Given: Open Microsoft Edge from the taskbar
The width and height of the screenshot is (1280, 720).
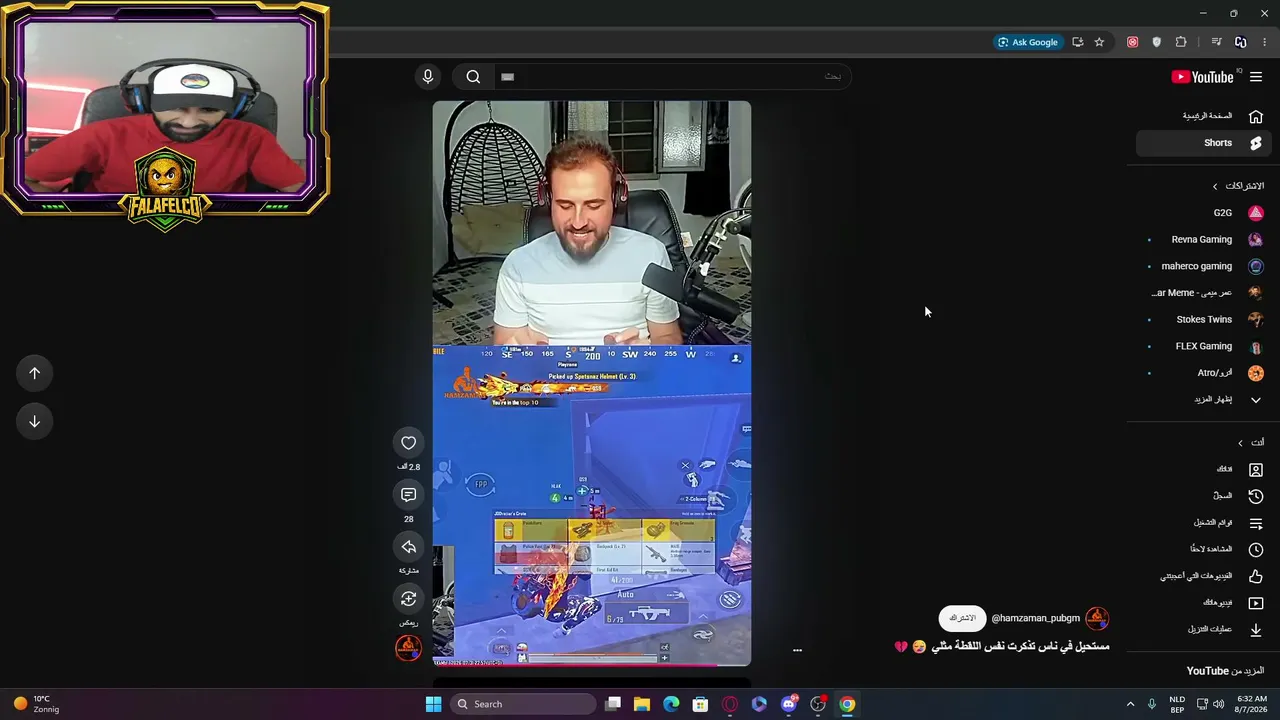Looking at the screenshot, I should pyautogui.click(x=671, y=704).
